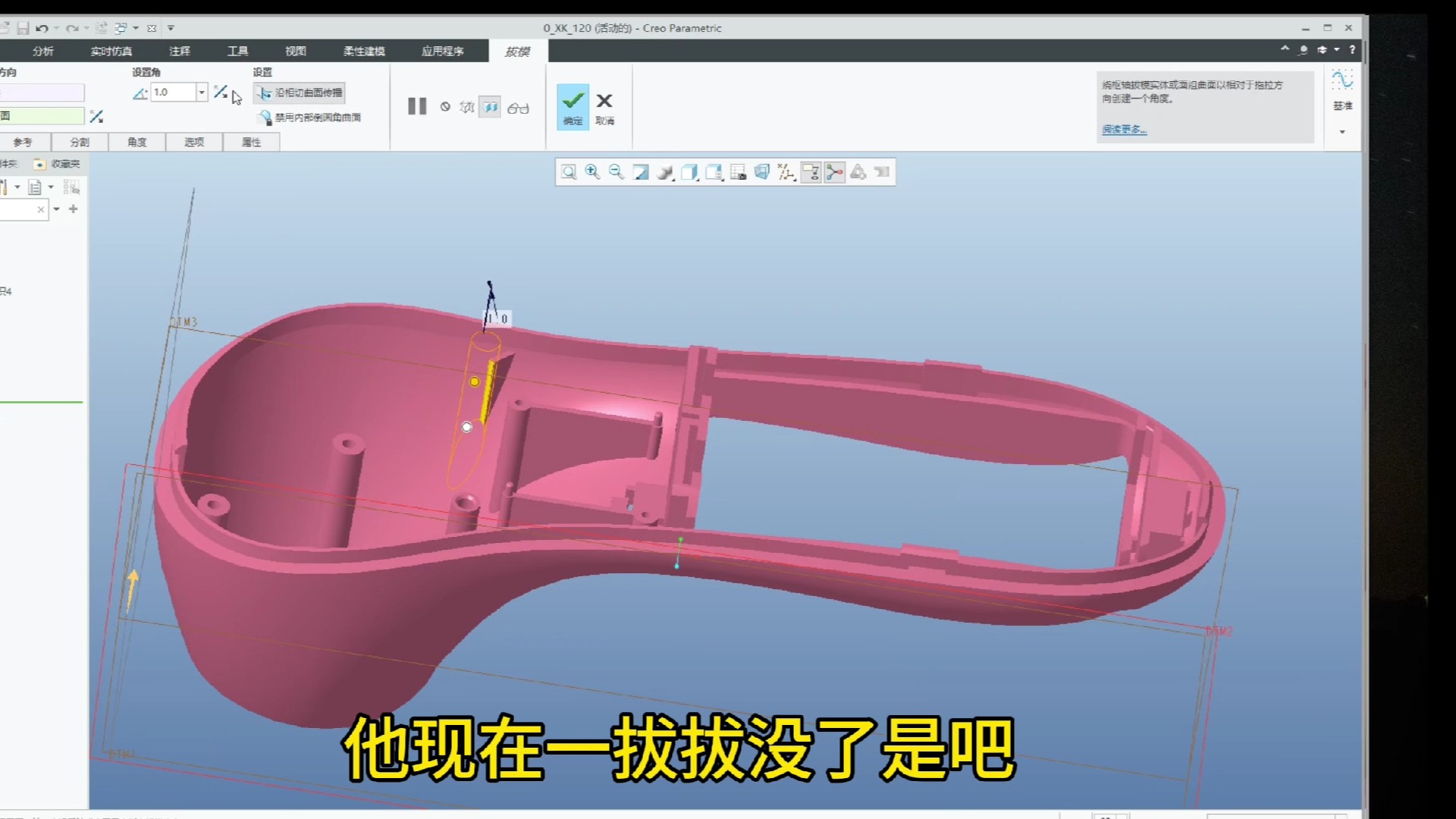Screen dimensions: 1456x819
Task: Click the perspective view icon
Action: click(761, 172)
